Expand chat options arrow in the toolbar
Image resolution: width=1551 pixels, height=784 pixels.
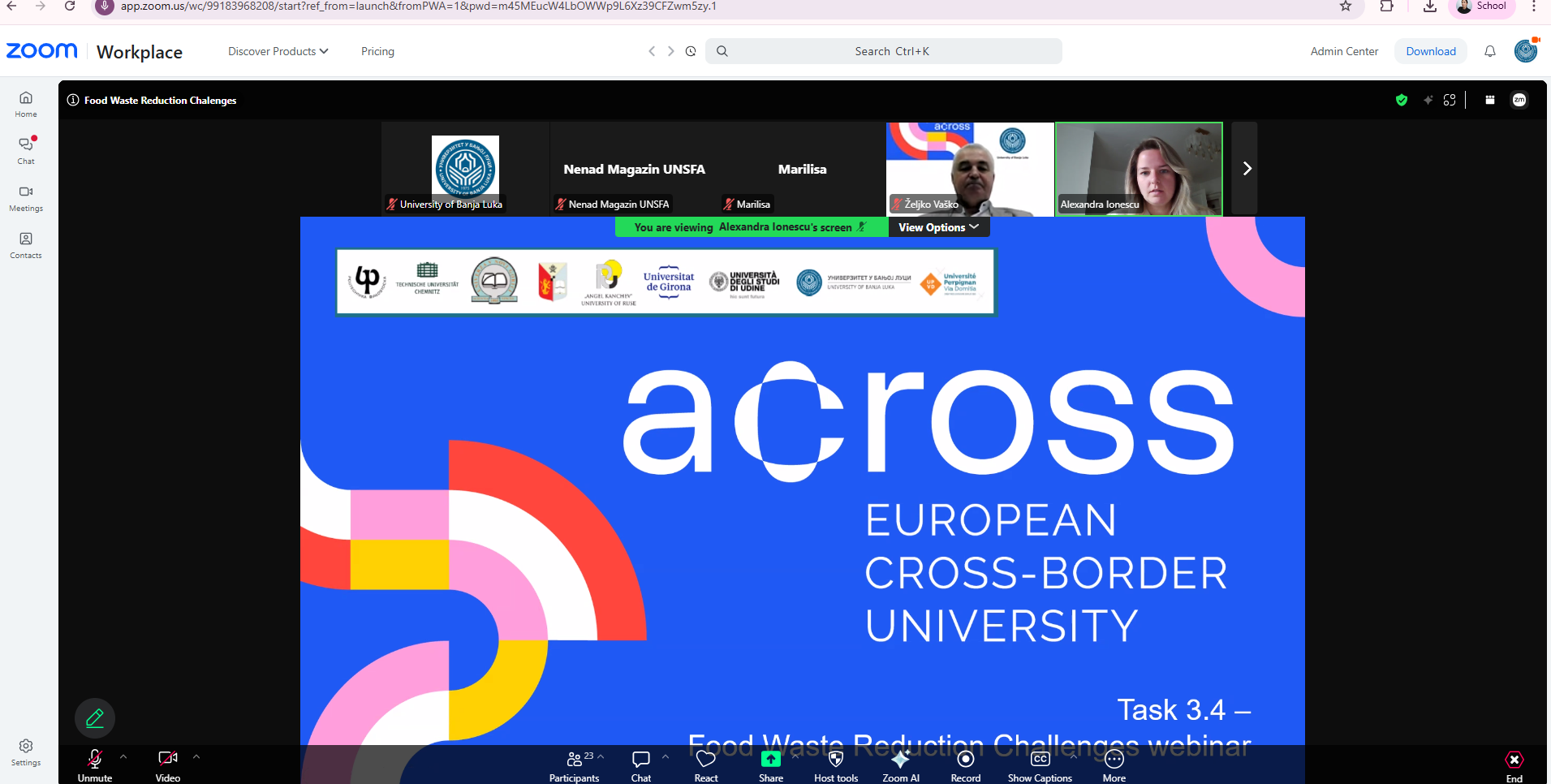pyautogui.click(x=666, y=756)
